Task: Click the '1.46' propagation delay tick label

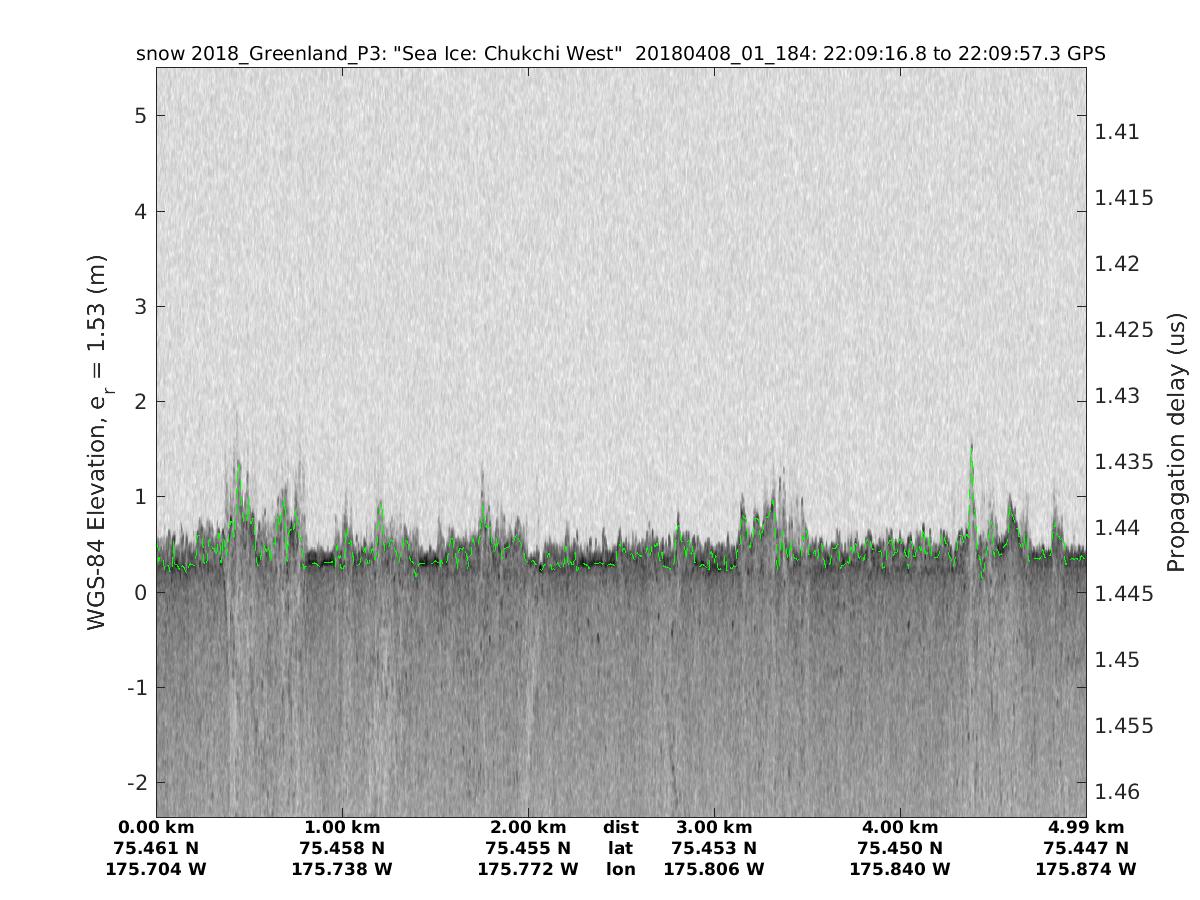Action: [x=1117, y=792]
